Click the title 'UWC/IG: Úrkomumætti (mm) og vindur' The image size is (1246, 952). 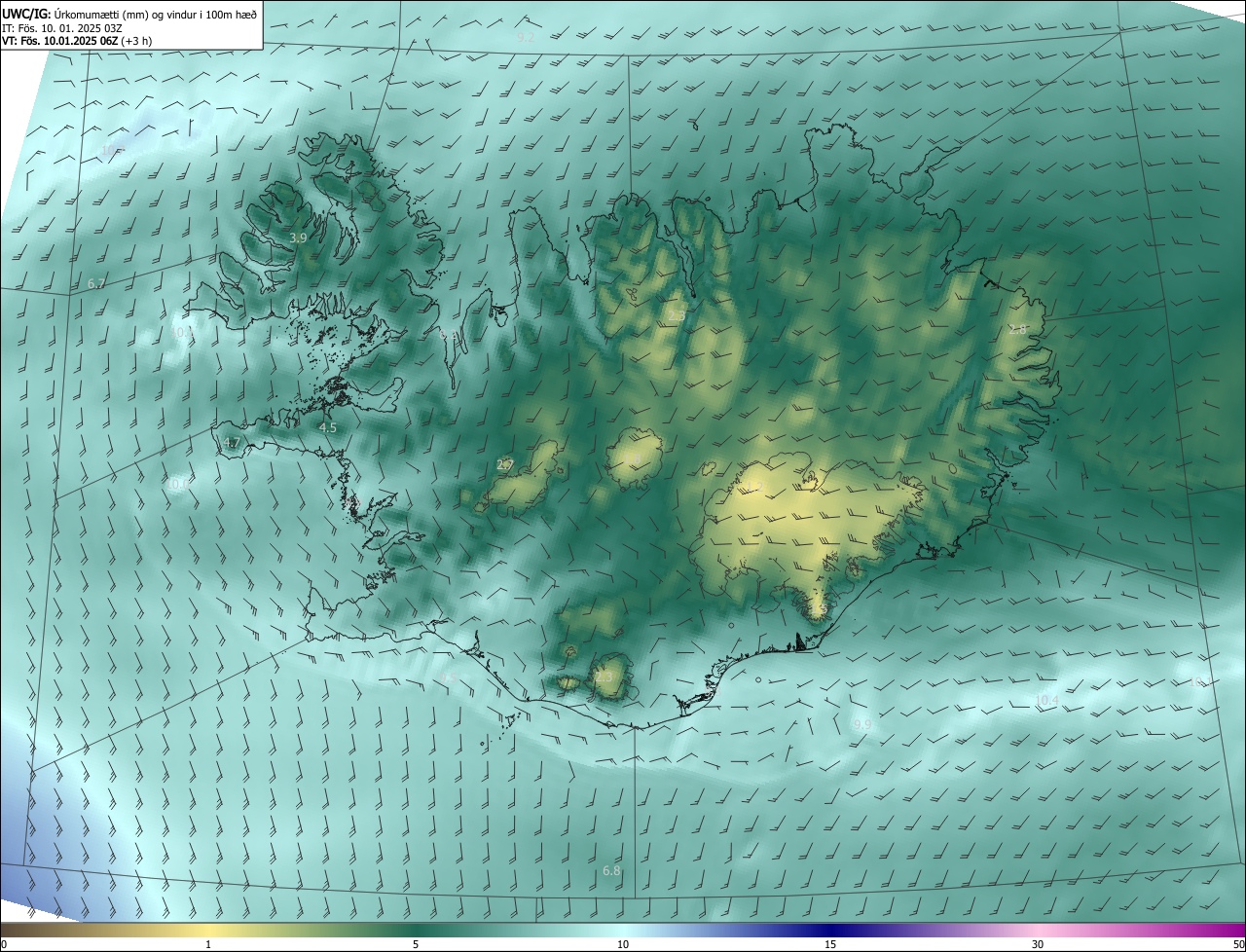(x=130, y=15)
